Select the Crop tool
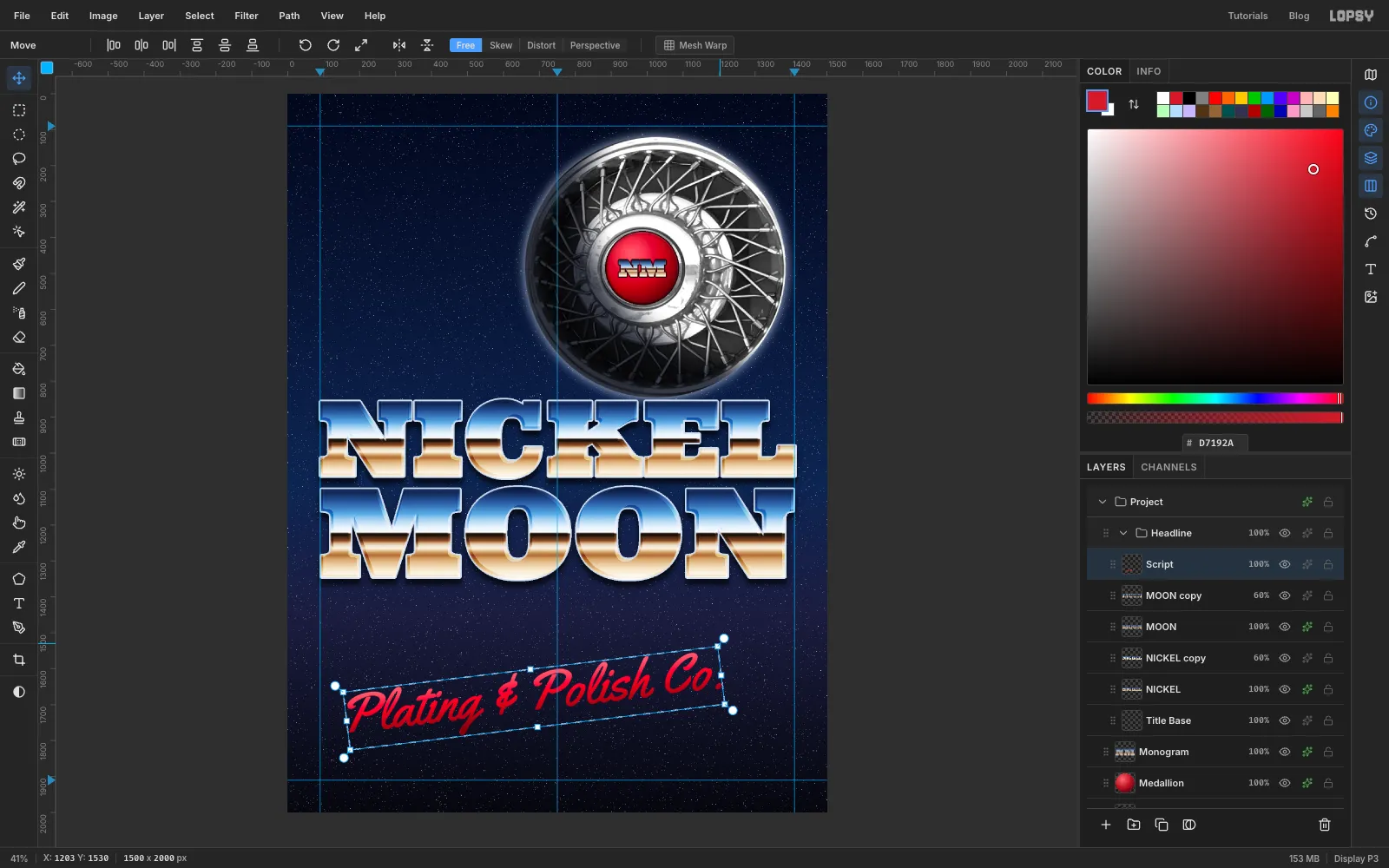Image resolution: width=1389 pixels, height=868 pixels. [x=19, y=660]
